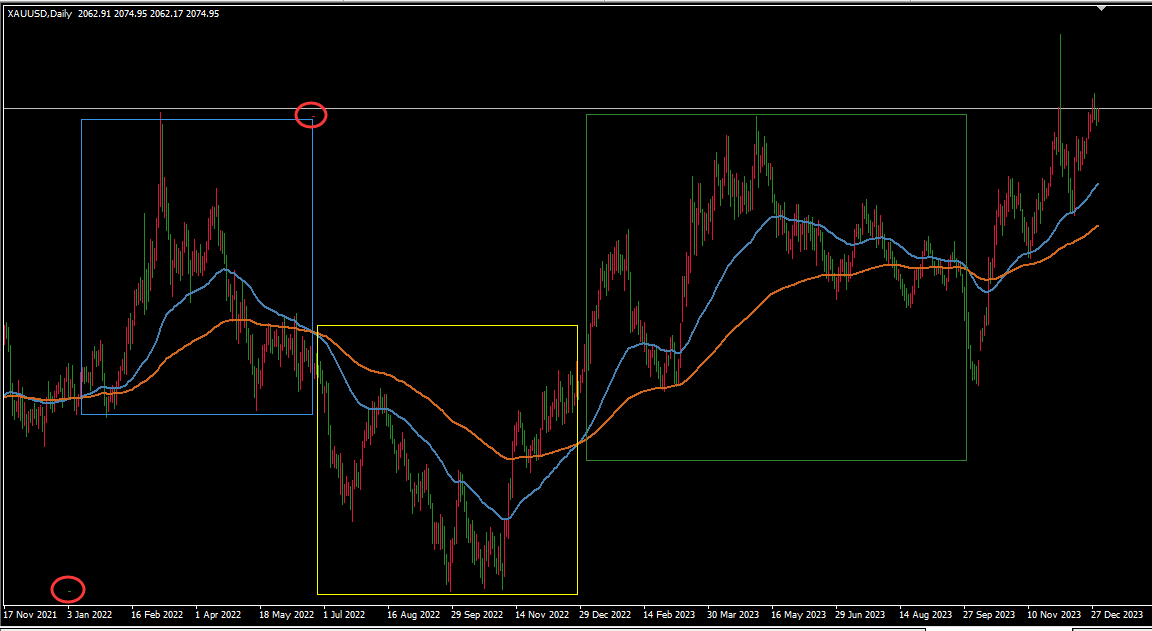Click the 16 Feb 2022 date label
The height and width of the screenshot is (631, 1152).
point(156,613)
